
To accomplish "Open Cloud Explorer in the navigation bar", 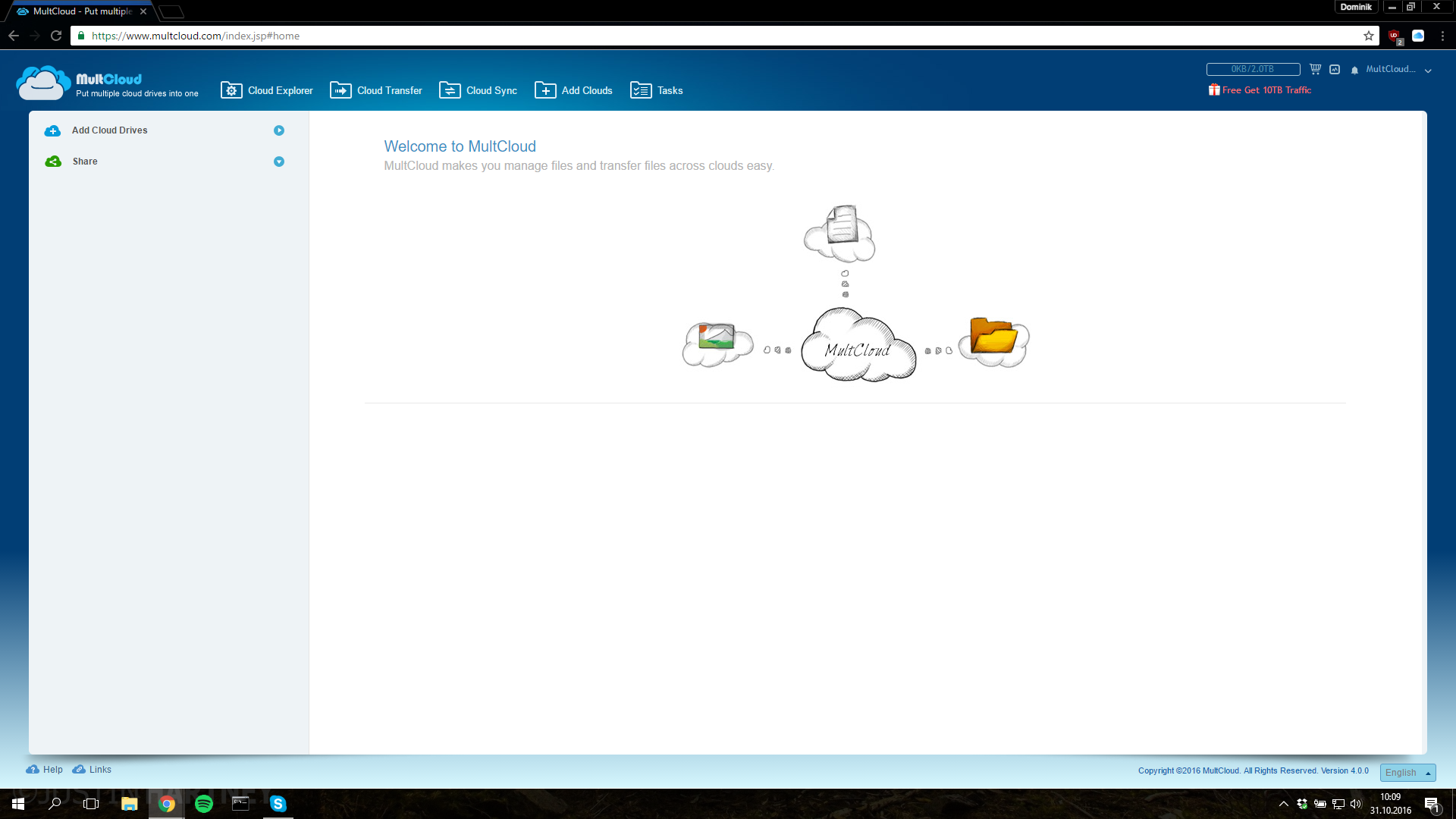I will tap(267, 90).
